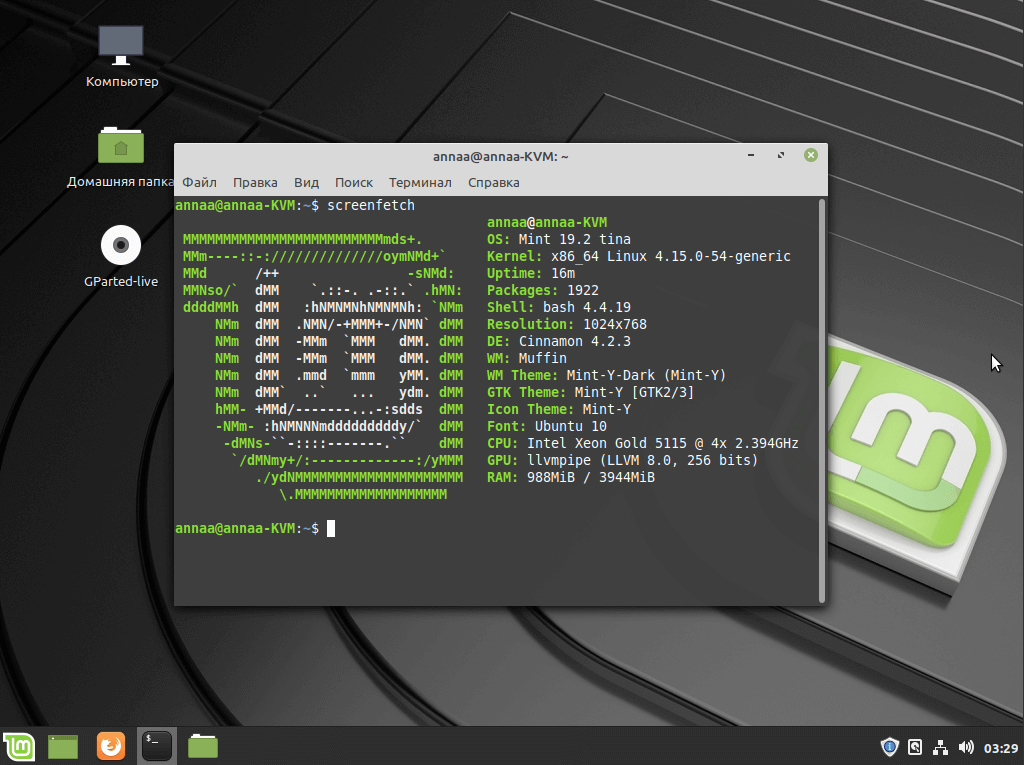Open the Правка menu
The height and width of the screenshot is (765, 1024).
point(255,182)
